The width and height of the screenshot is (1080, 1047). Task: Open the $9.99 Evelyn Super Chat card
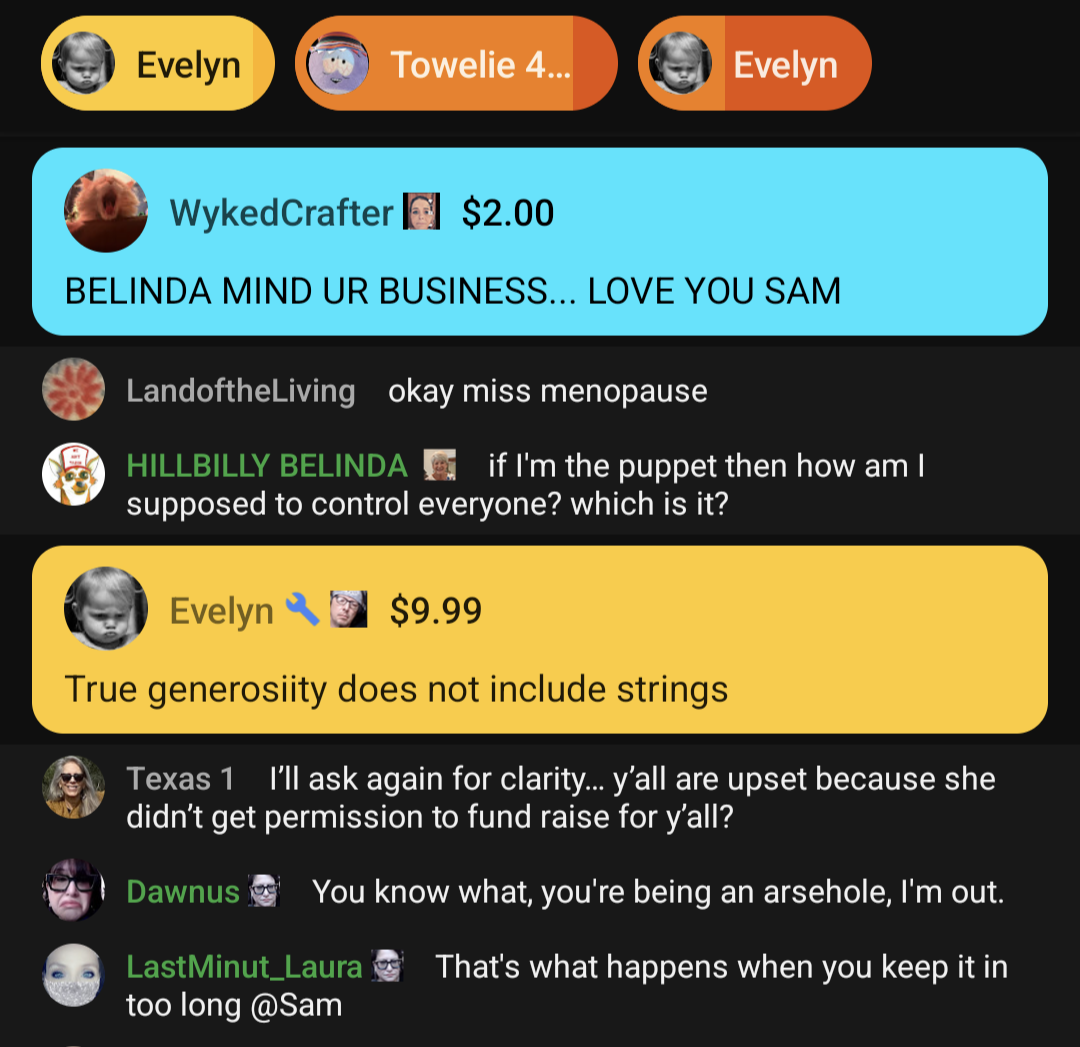tap(540, 639)
